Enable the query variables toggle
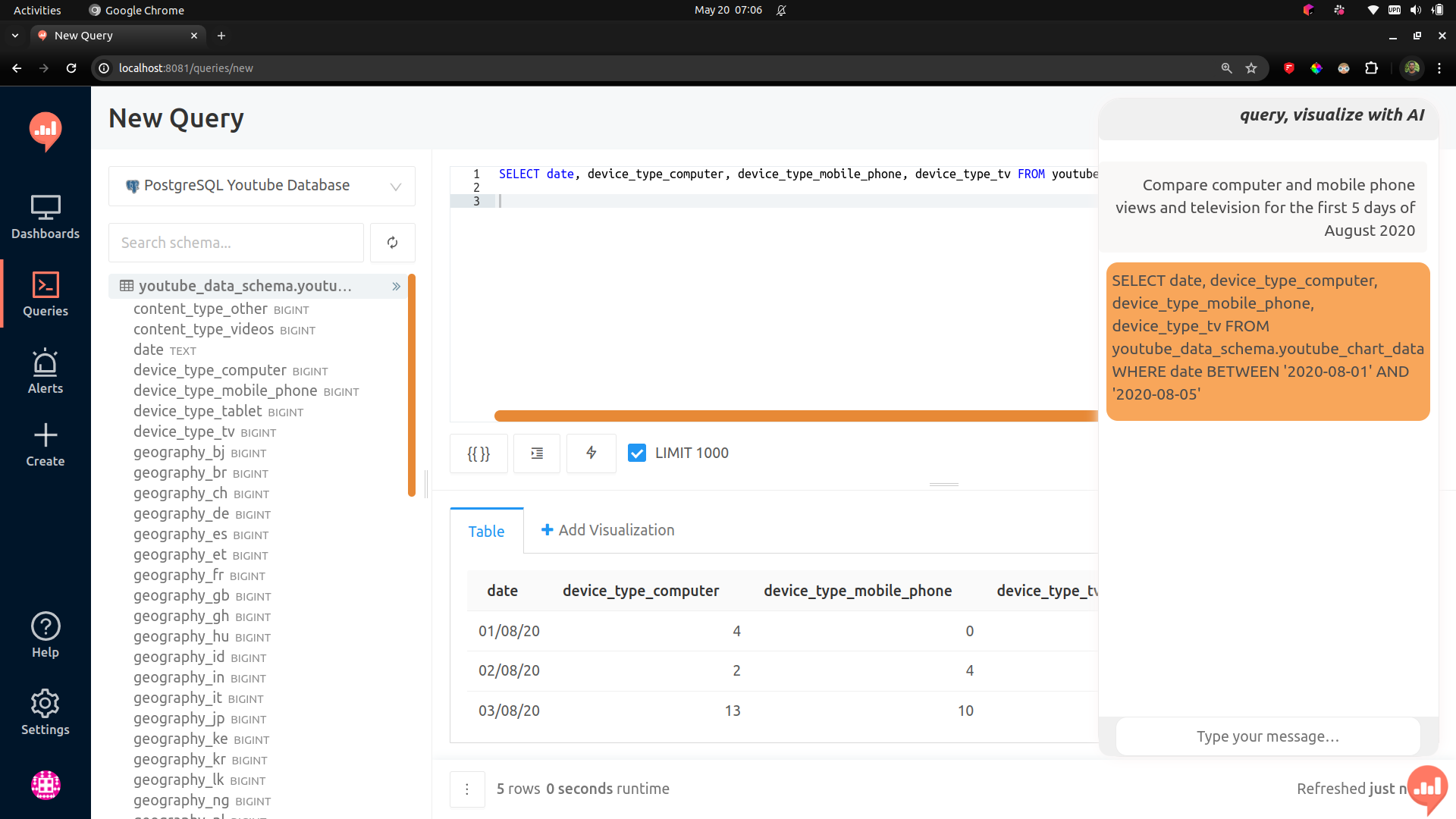This screenshot has width=1456, height=819. 479,453
